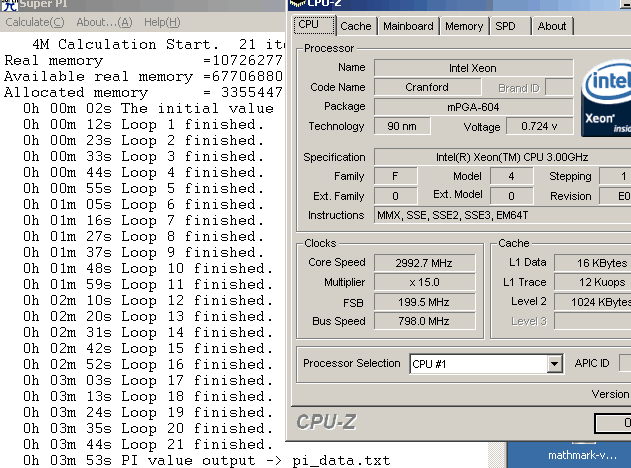Click the mathmark taskbar item
The height and width of the screenshot is (468, 631).
coord(582,455)
